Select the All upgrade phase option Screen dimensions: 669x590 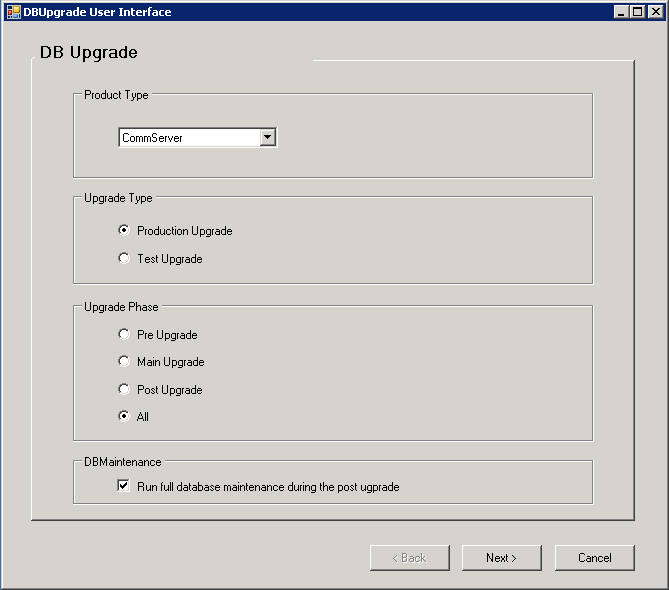click(124, 416)
